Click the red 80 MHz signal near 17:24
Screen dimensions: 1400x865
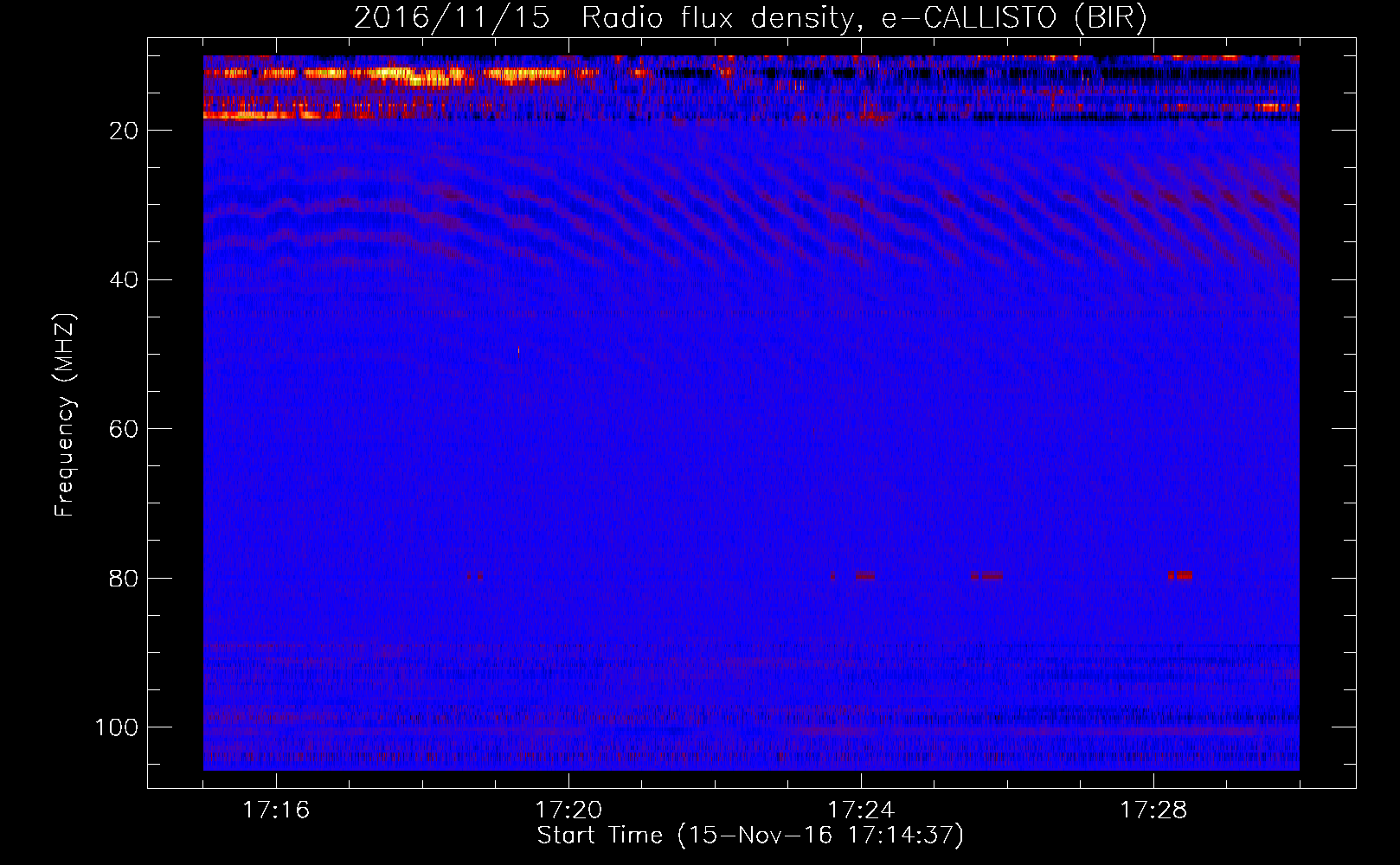point(865,575)
